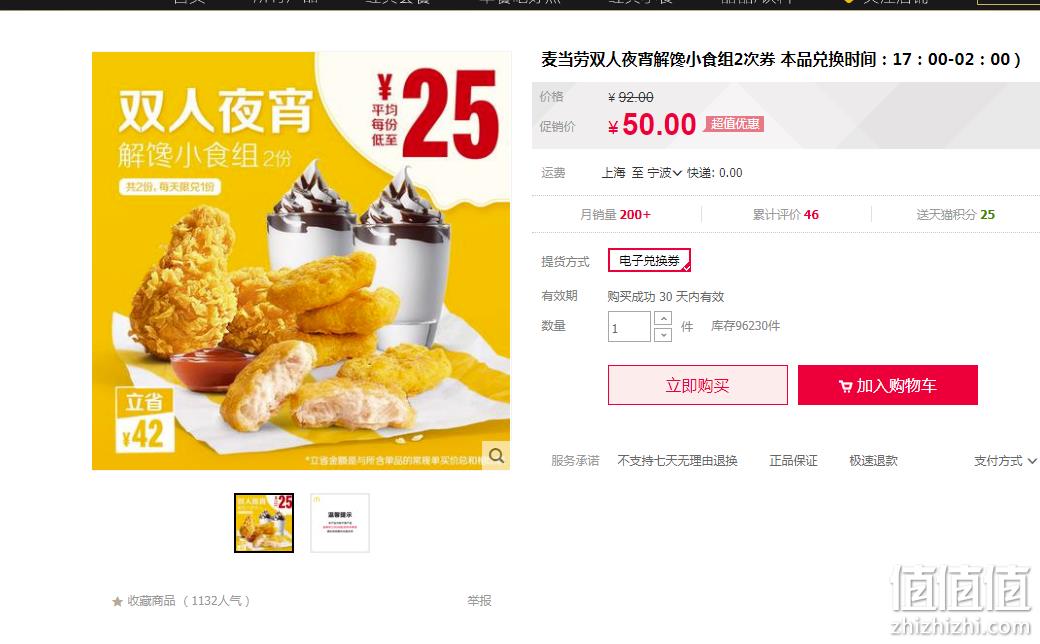
Task: Click the 立即购买 button
Action: 698,385
